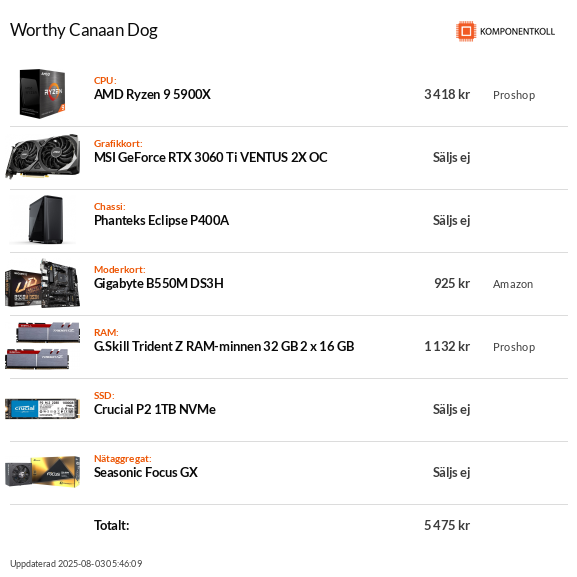Open the AMD Ryzen 9 5900X product link

click(152, 95)
